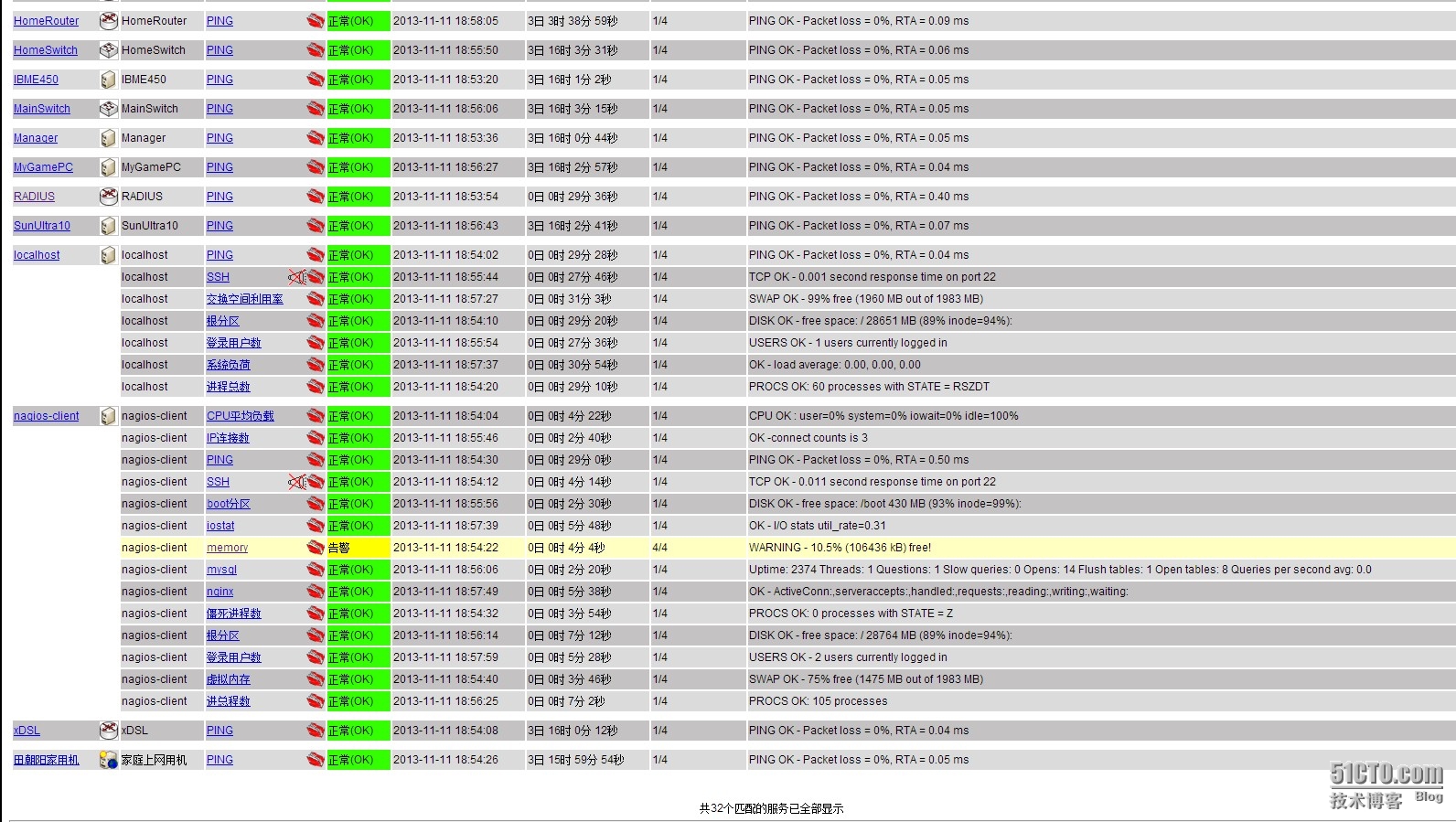Click the red check icon on nginx row
This screenshot has height=822, width=1456.
(316, 591)
